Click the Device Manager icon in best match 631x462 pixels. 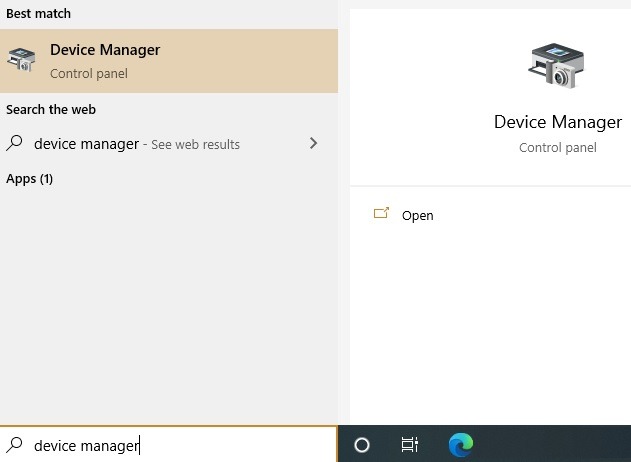pyautogui.click(x=21, y=60)
